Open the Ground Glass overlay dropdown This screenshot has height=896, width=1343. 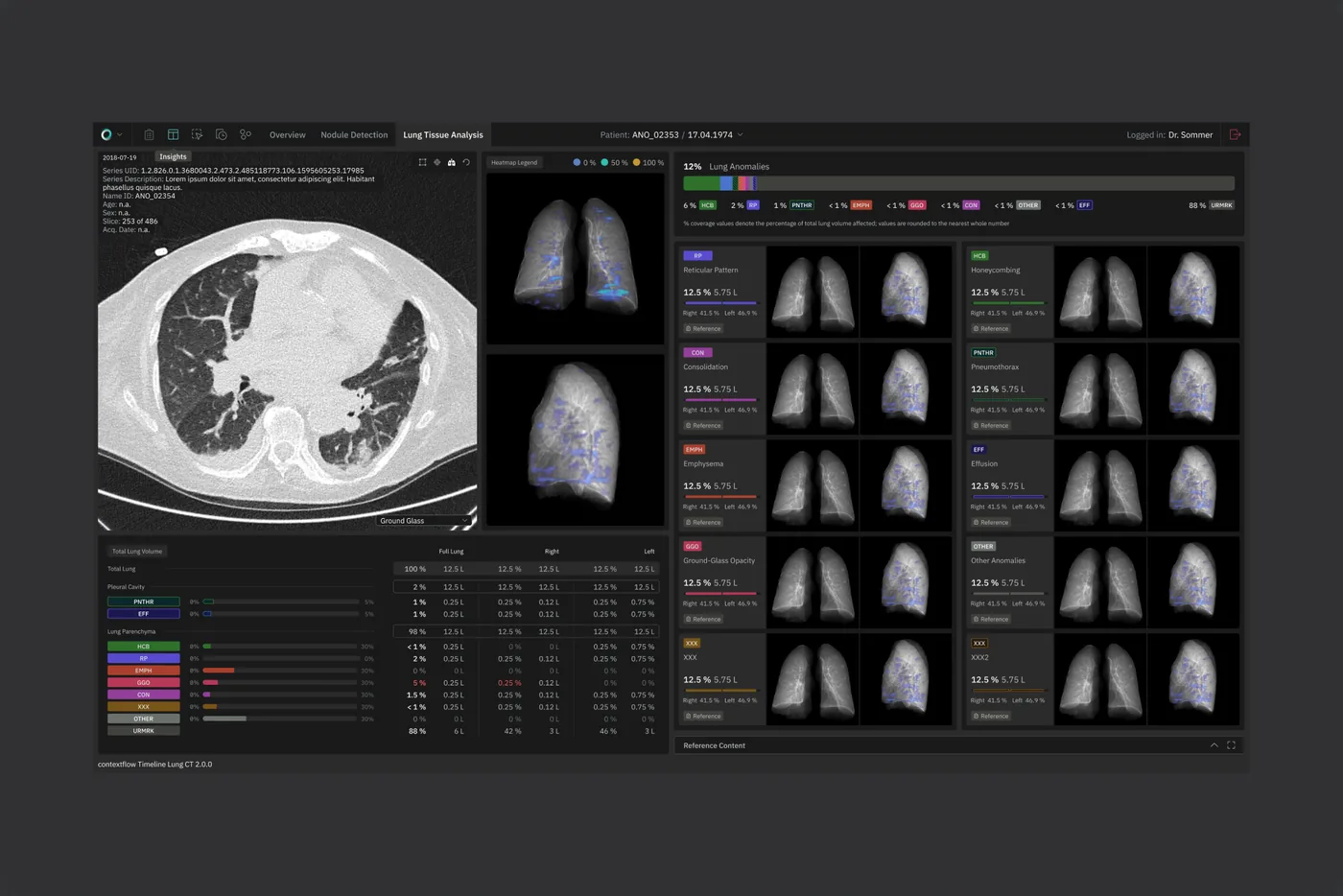(x=423, y=521)
